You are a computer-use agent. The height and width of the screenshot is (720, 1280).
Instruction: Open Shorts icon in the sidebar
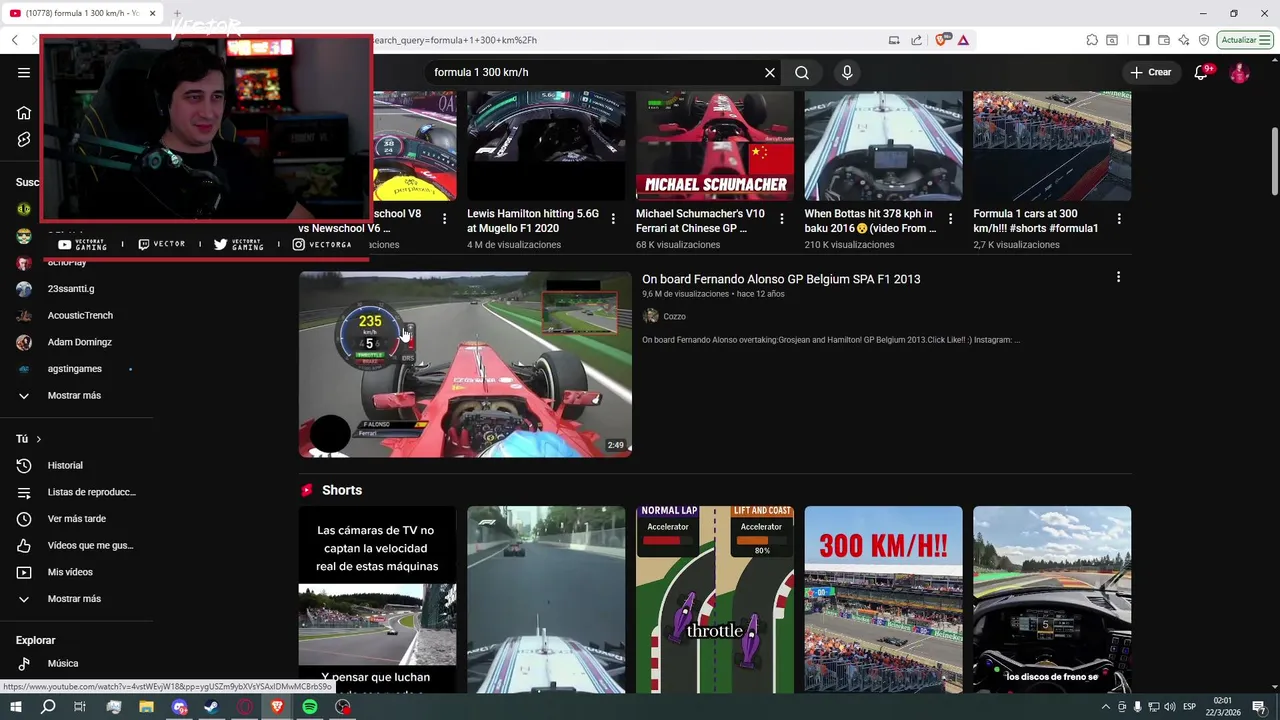click(24, 140)
